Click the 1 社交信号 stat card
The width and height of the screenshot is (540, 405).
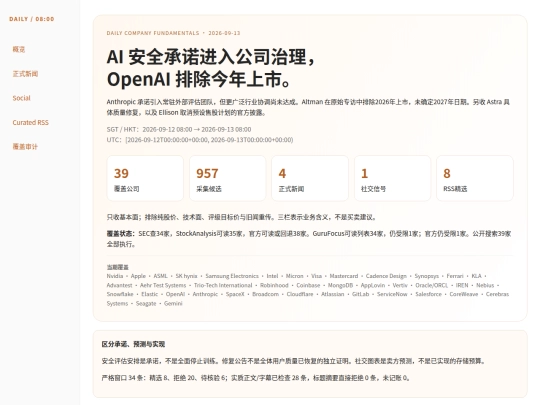click(392, 178)
